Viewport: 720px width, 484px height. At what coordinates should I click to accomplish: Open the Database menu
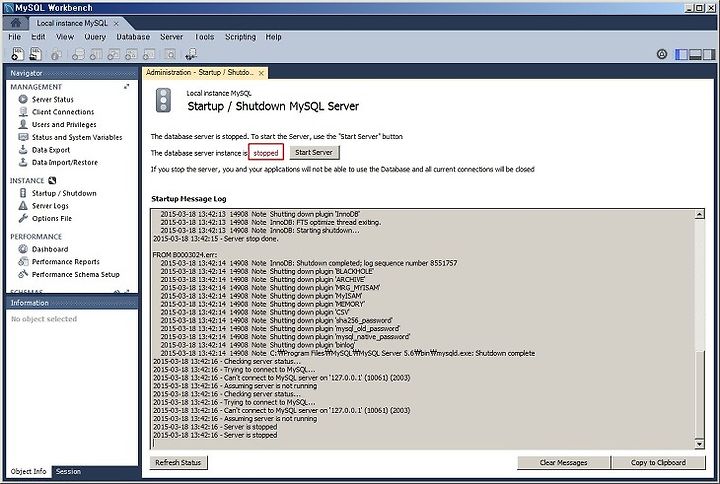click(x=133, y=37)
